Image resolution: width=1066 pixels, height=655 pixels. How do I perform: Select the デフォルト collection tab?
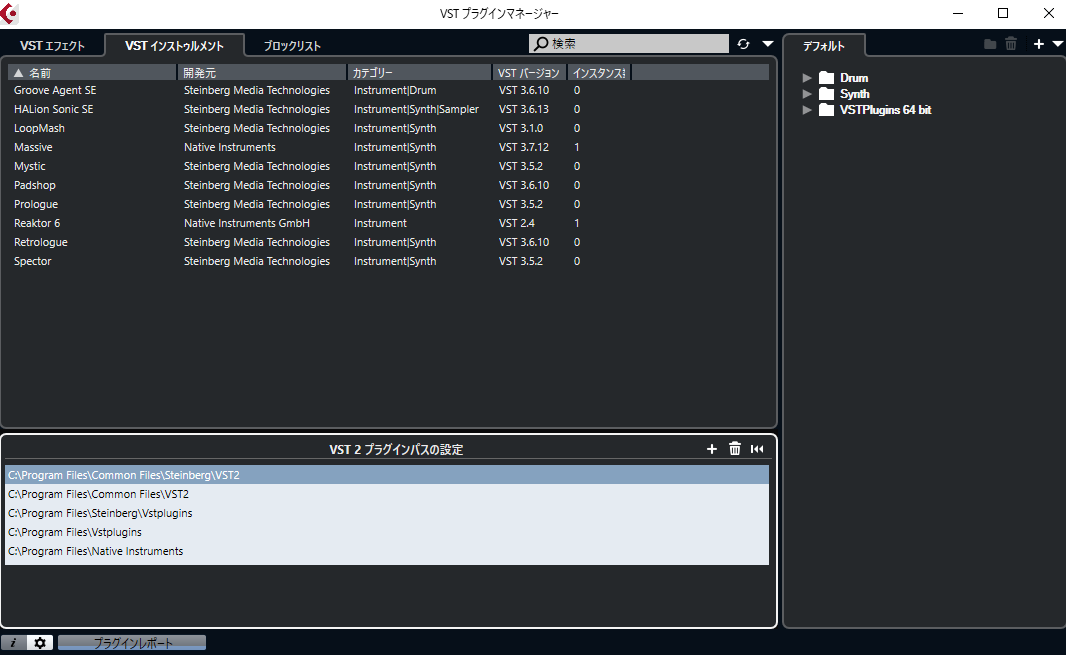click(824, 46)
